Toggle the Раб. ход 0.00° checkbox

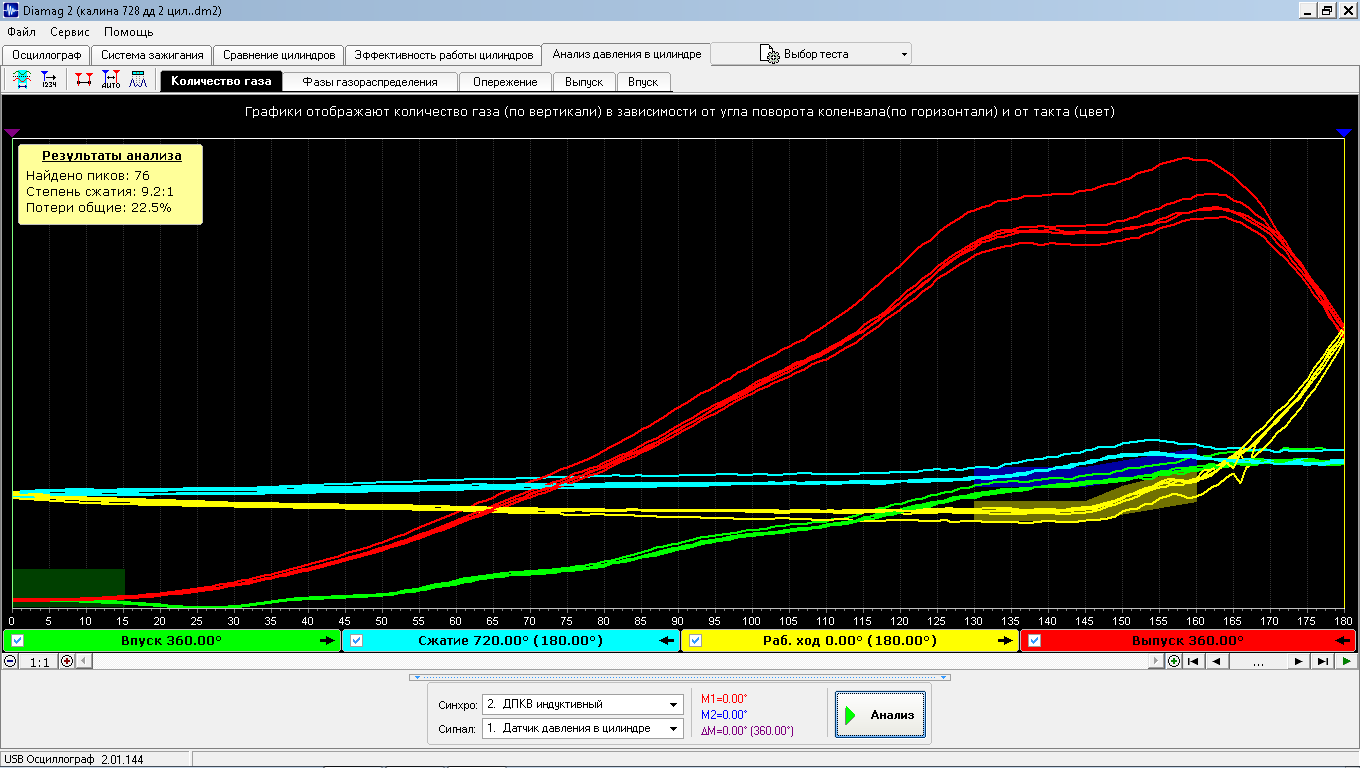pyautogui.click(x=696, y=641)
